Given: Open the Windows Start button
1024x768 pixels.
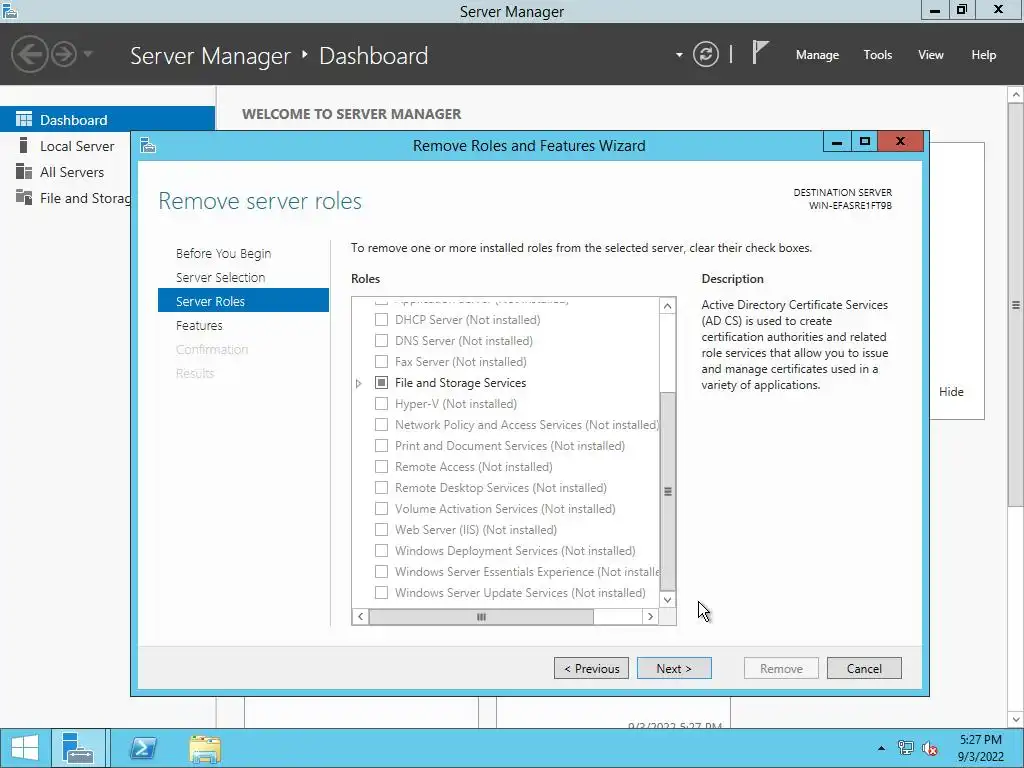Looking at the screenshot, I should pyautogui.click(x=25, y=748).
